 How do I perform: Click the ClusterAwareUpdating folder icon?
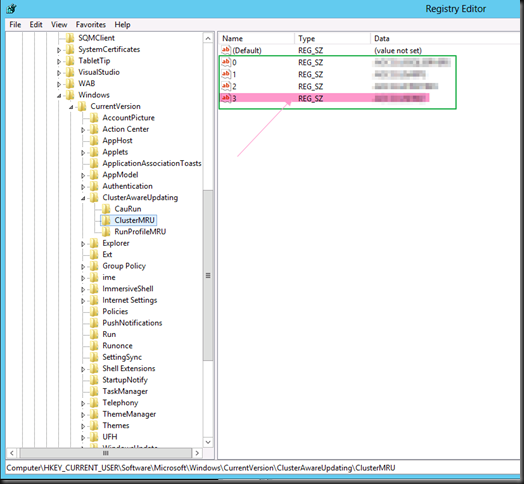point(94,198)
